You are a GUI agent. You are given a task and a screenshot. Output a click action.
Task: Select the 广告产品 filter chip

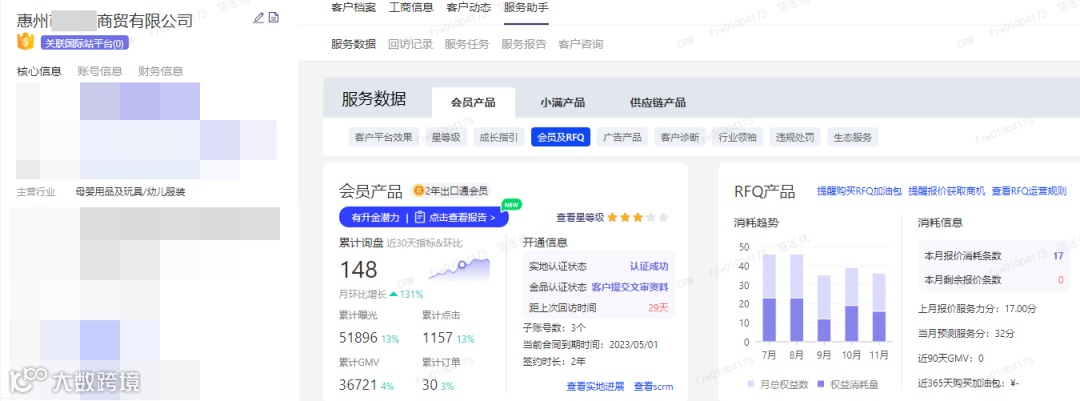pyautogui.click(x=623, y=137)
